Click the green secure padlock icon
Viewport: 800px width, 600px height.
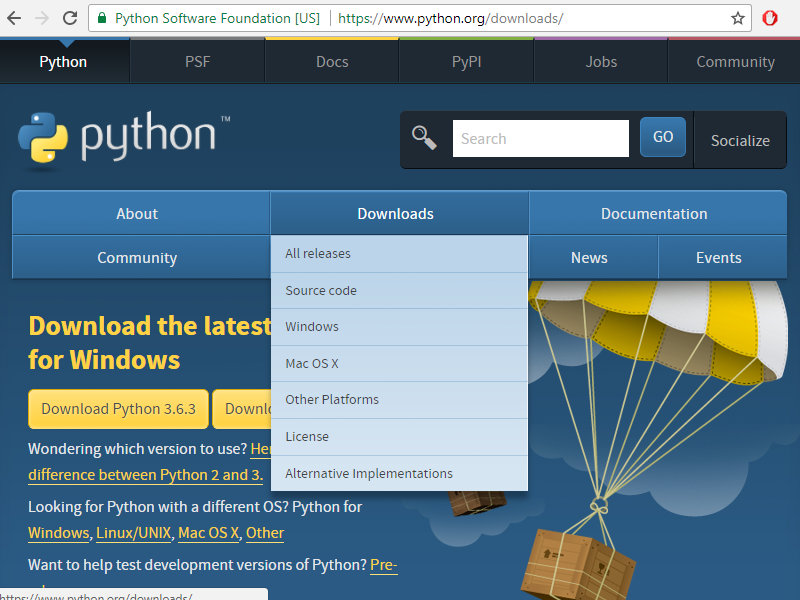tap(102, 18)
